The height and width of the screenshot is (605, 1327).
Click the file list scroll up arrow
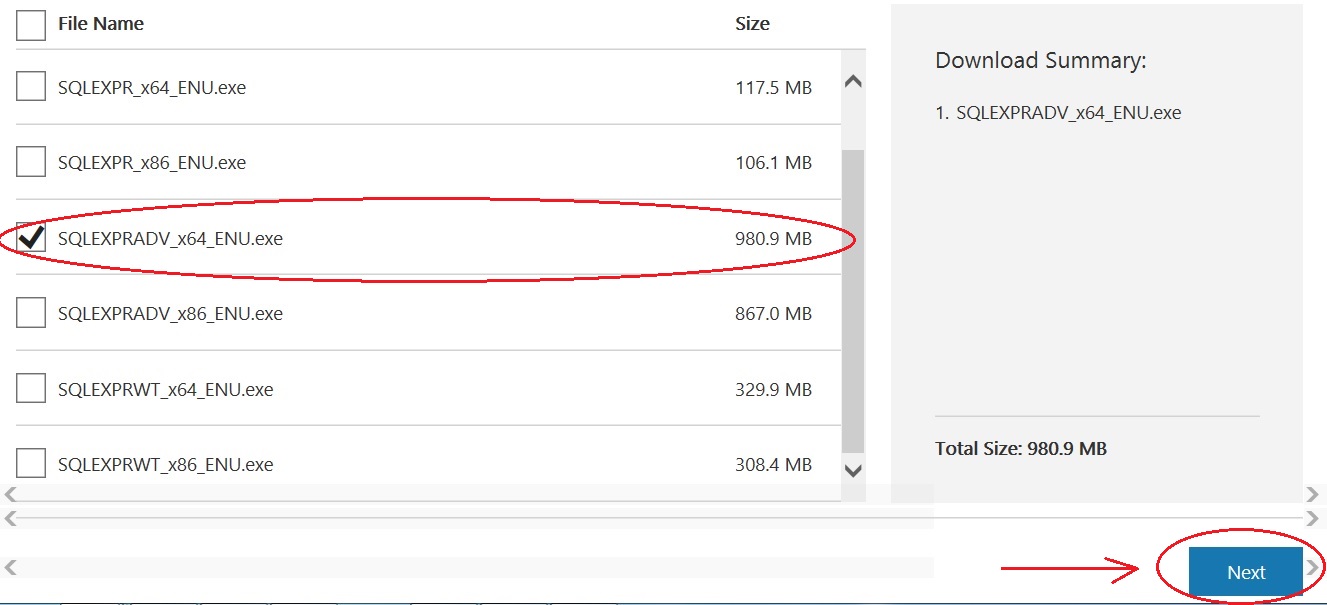pos(853,83)
